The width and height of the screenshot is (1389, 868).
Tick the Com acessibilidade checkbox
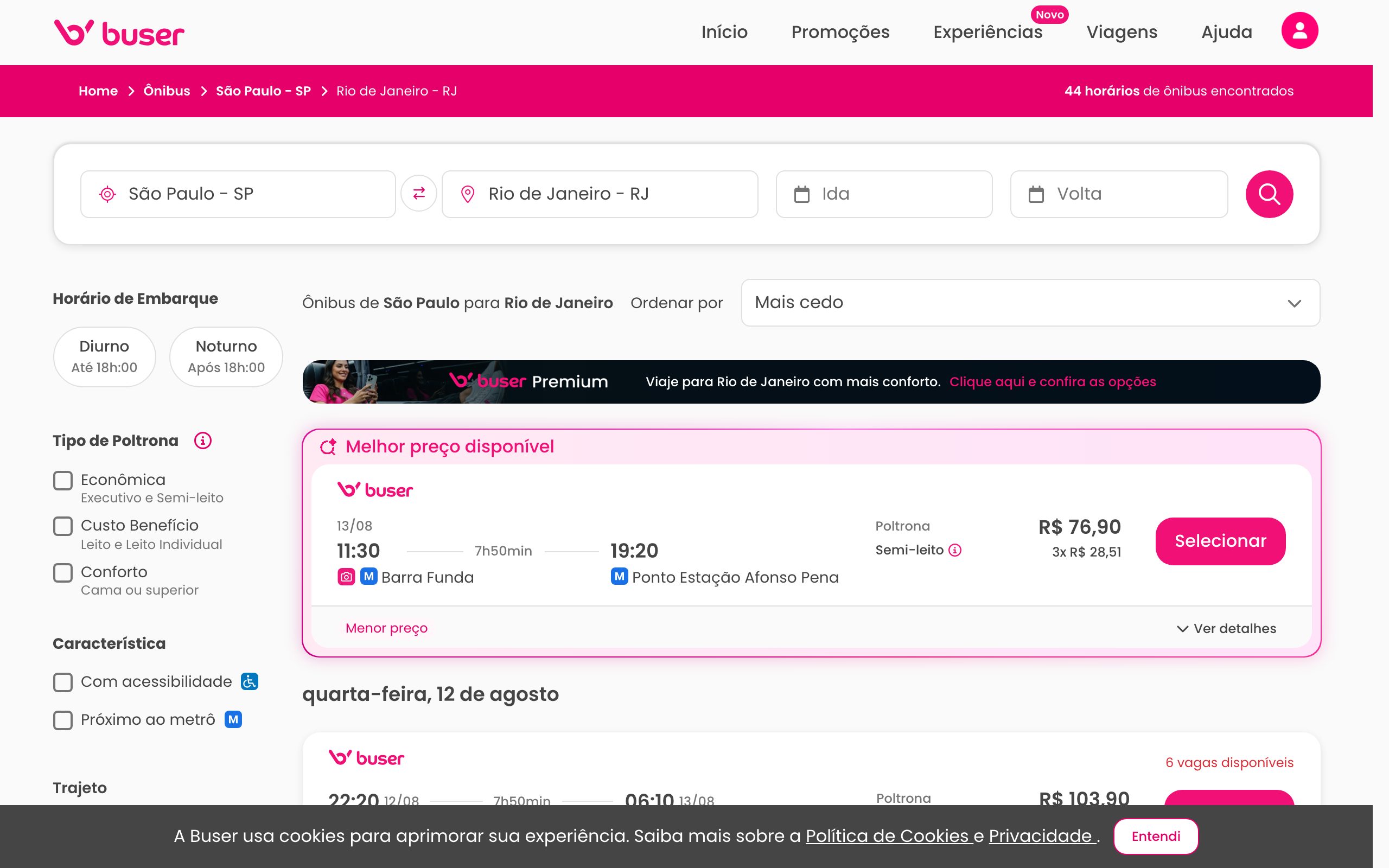63,682
